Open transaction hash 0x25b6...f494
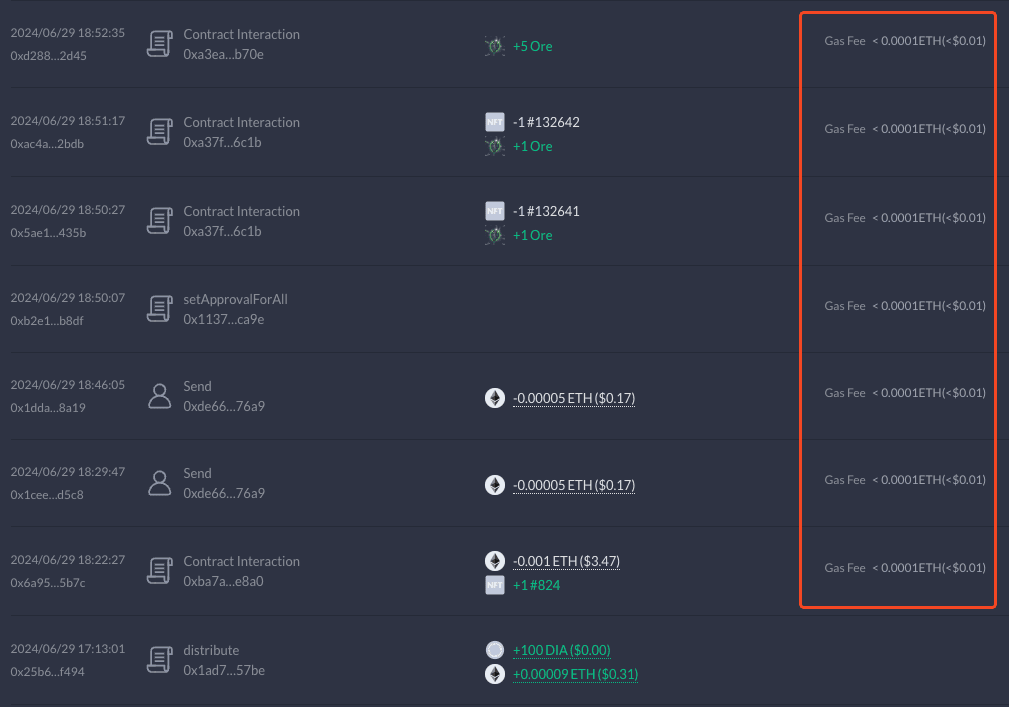Viewport: 1009px width, 707px height. coord(47,672)
